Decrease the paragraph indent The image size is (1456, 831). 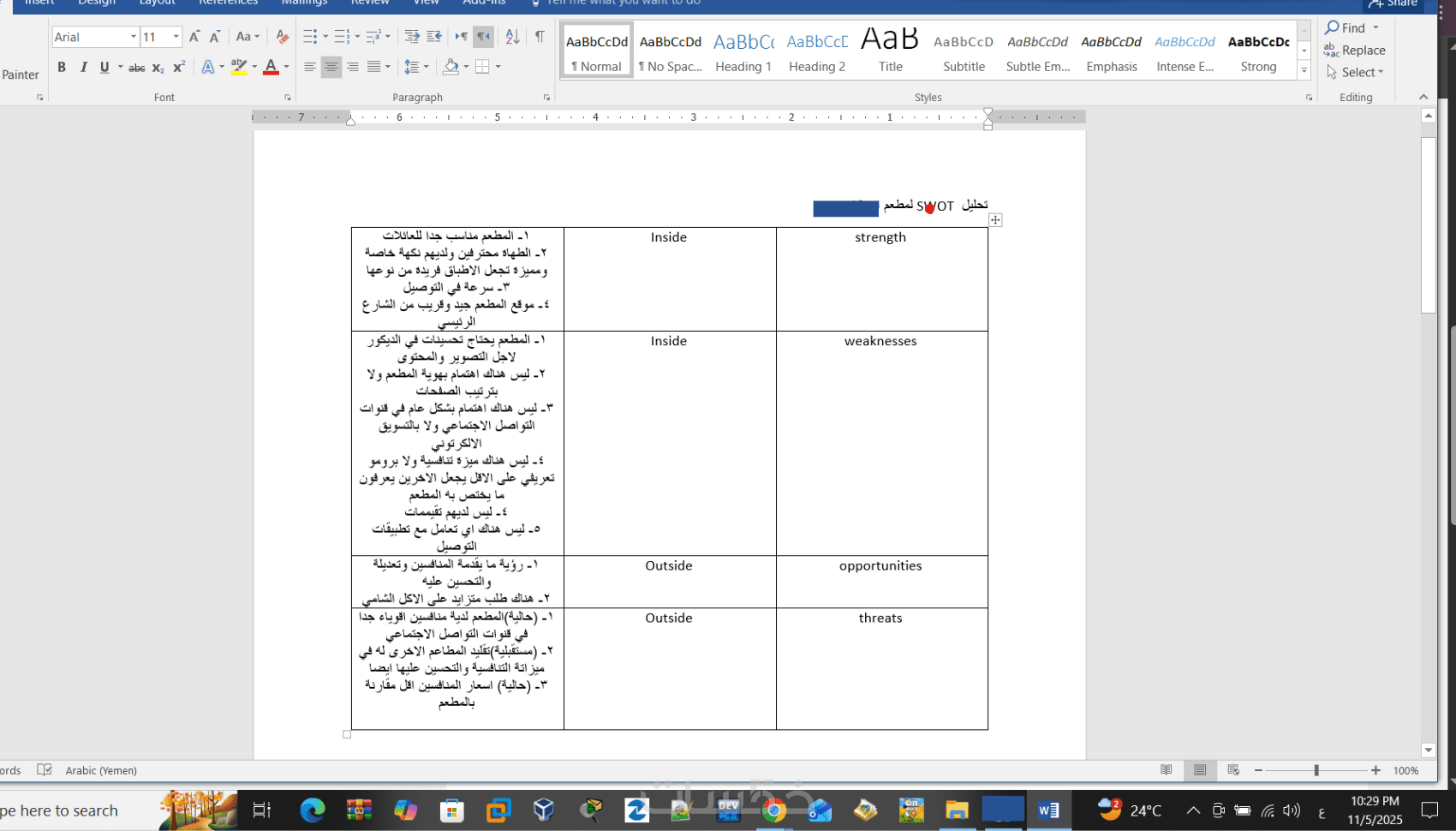click(412, 37)
